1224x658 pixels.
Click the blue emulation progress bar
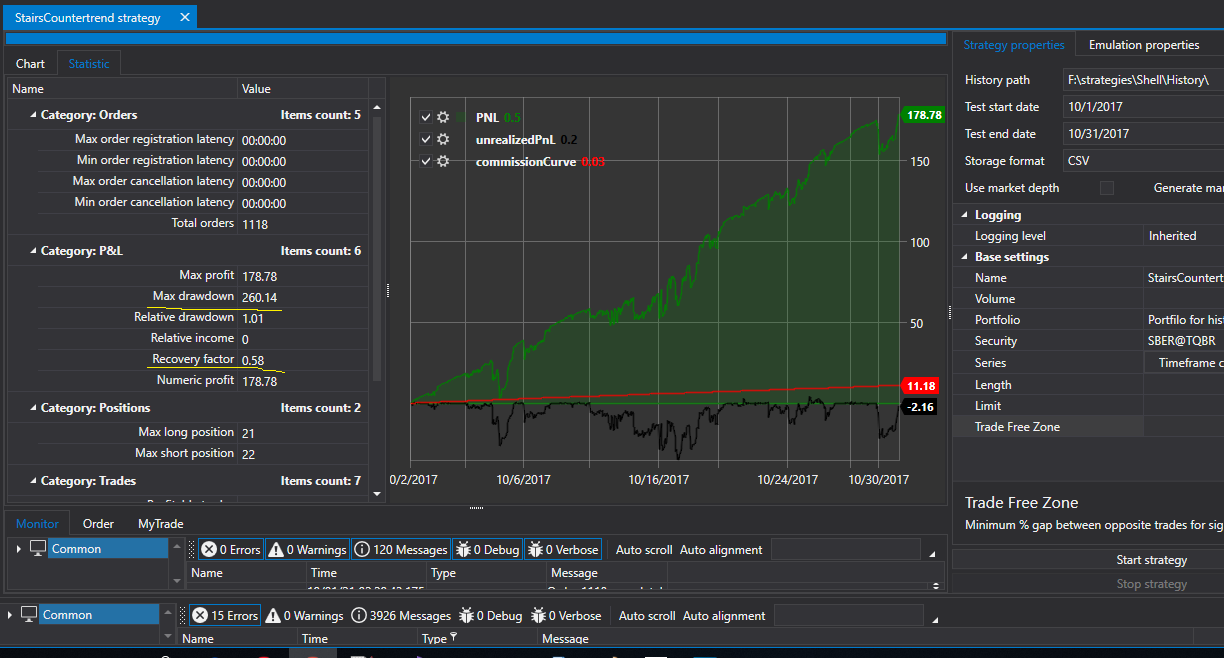pos(476,38)
